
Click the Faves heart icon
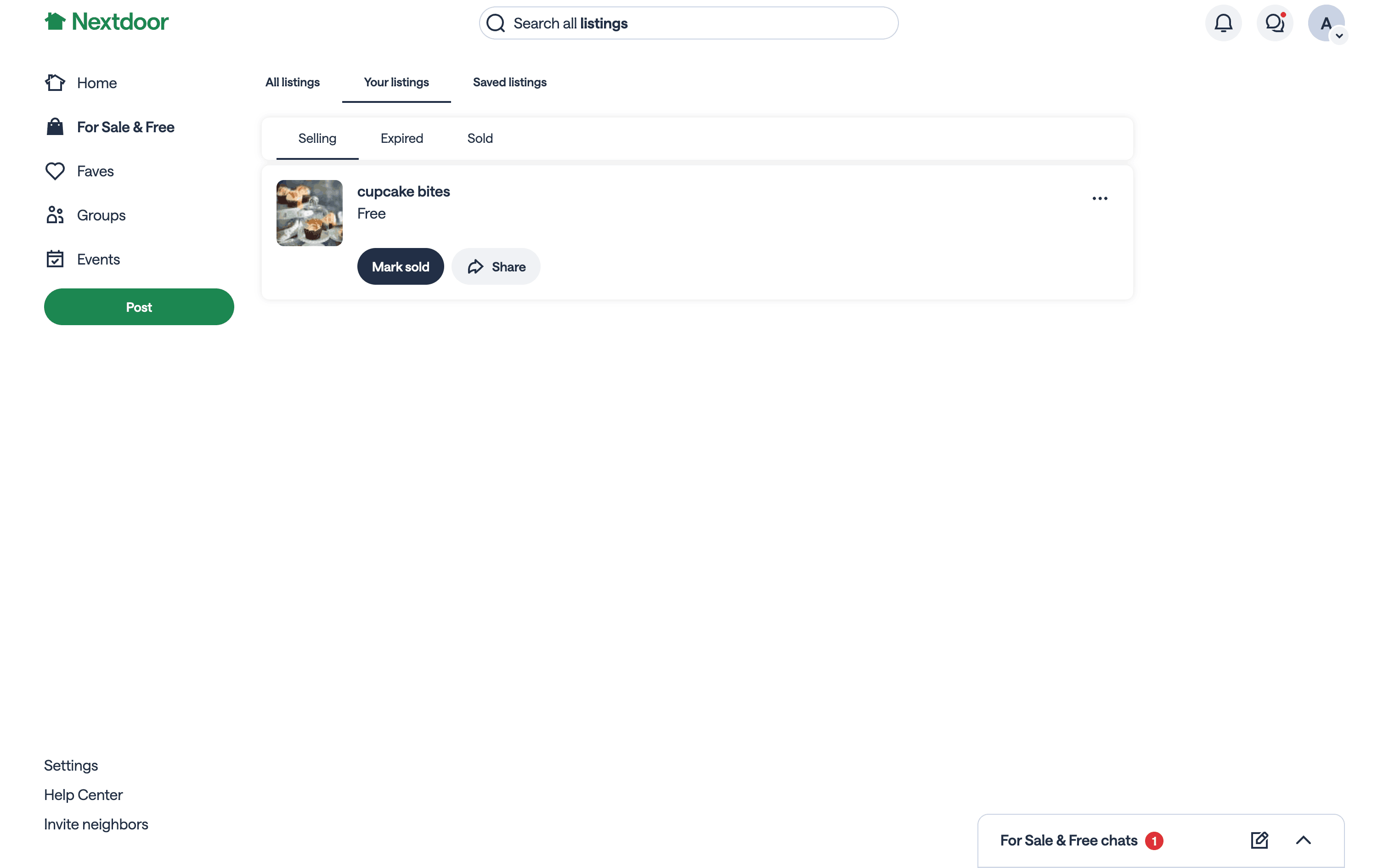(55, 171)
